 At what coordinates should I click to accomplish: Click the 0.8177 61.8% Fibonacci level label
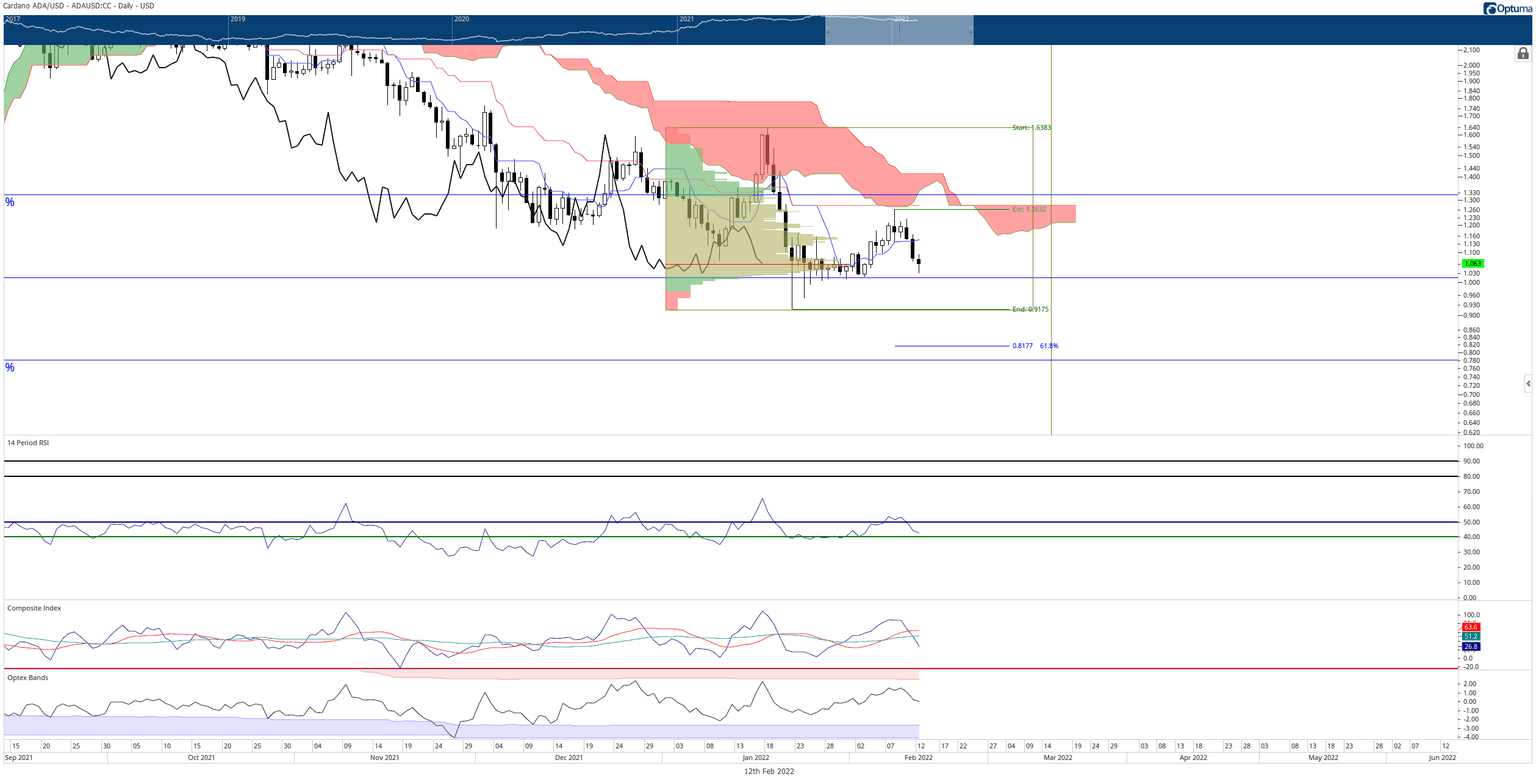click(1034, 346)
